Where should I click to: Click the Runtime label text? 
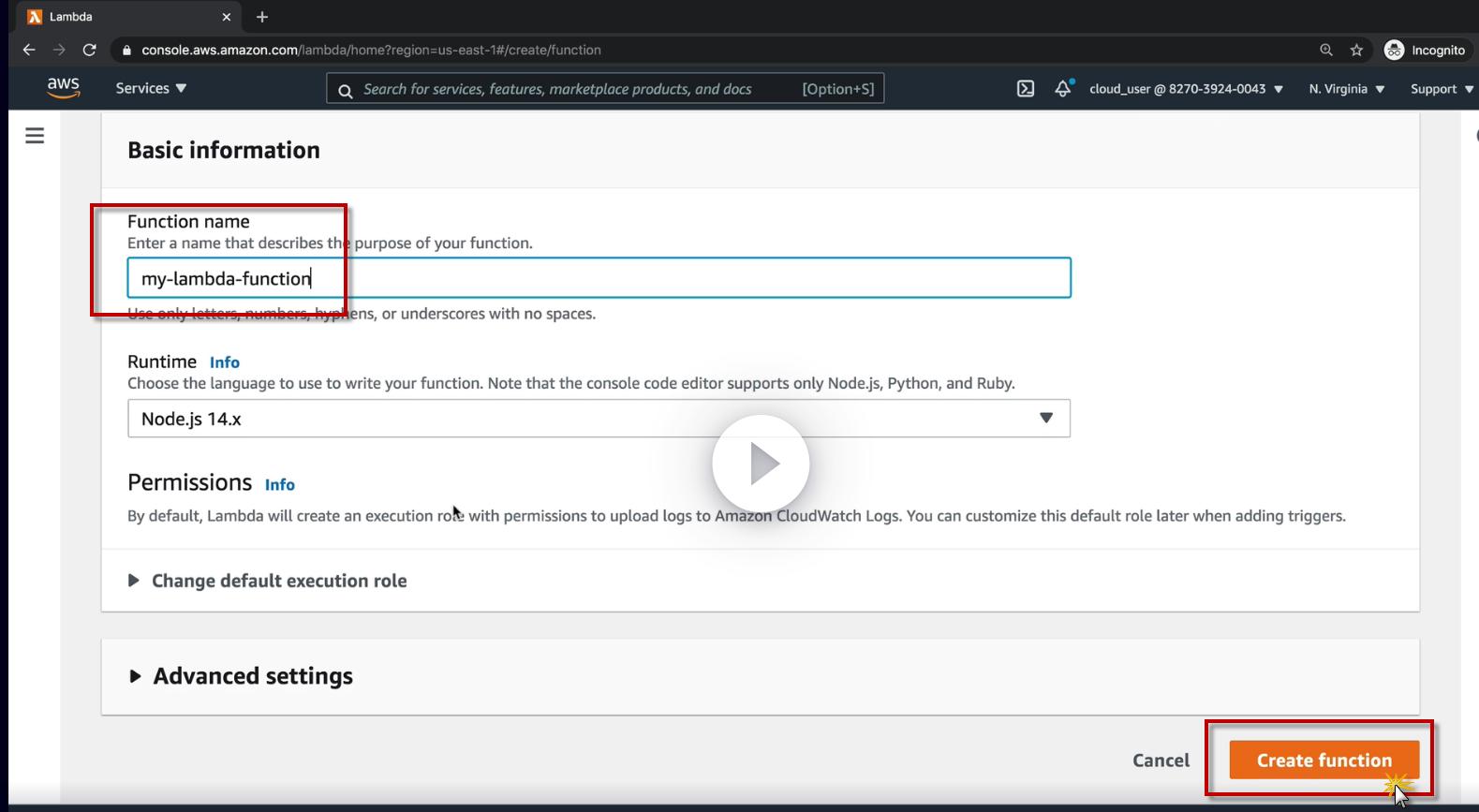162,362
